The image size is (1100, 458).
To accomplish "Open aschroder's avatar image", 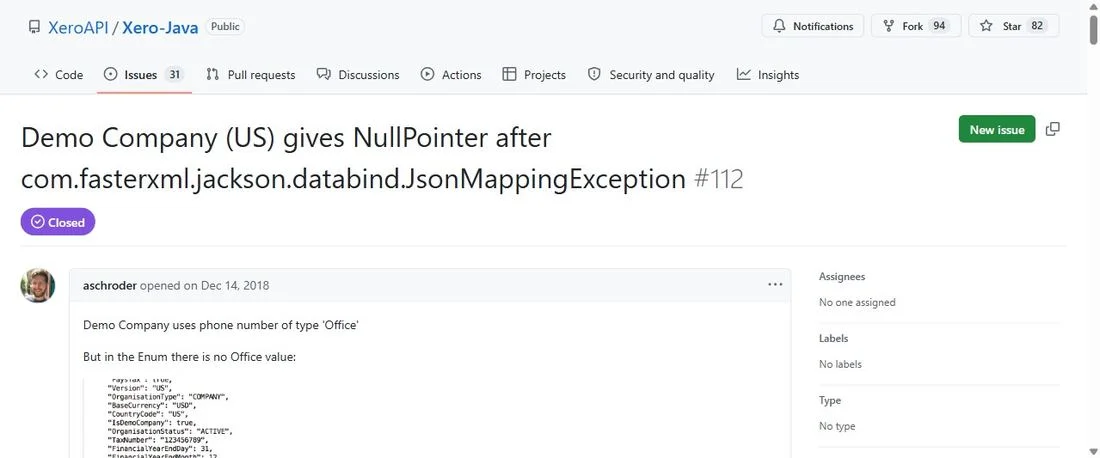I will point(38,285).
